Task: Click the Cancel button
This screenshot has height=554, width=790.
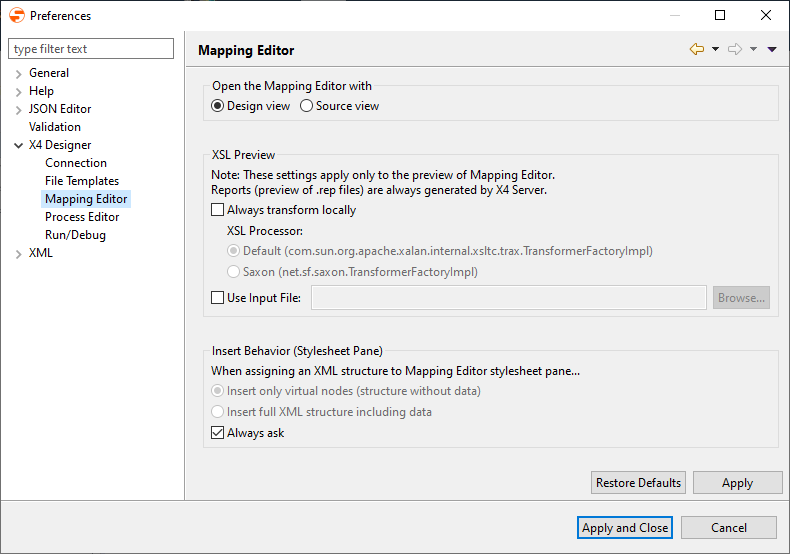Action: point(729,528)
